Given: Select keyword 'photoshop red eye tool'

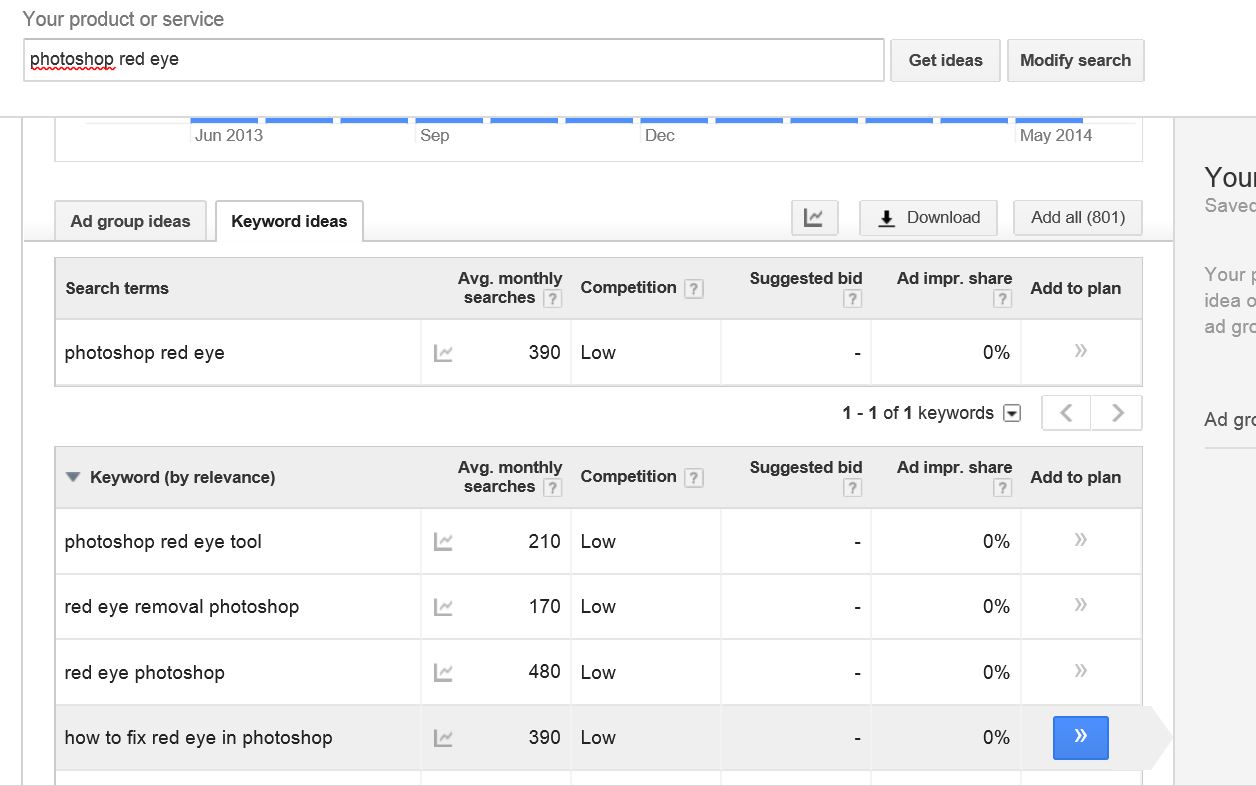Looking at the screenshot, I should pos(163,542).
